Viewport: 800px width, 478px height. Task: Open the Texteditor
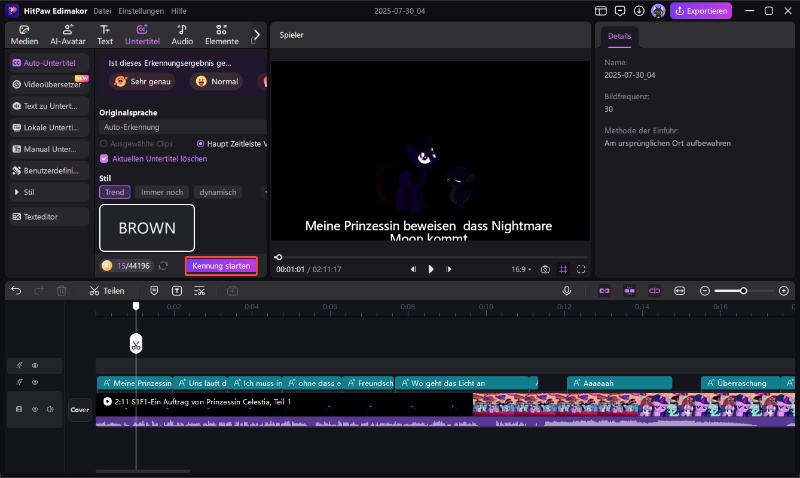[x=49, y=217]
